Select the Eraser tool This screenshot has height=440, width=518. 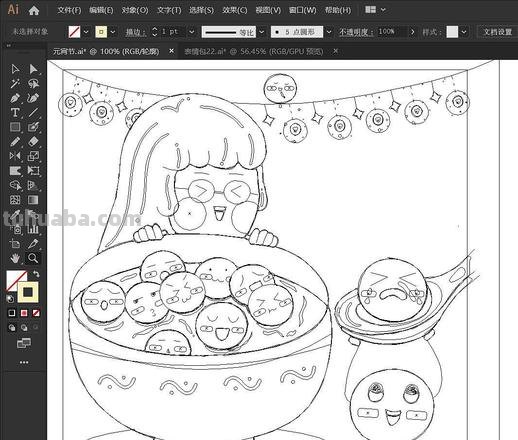click(x=33, y=142)
